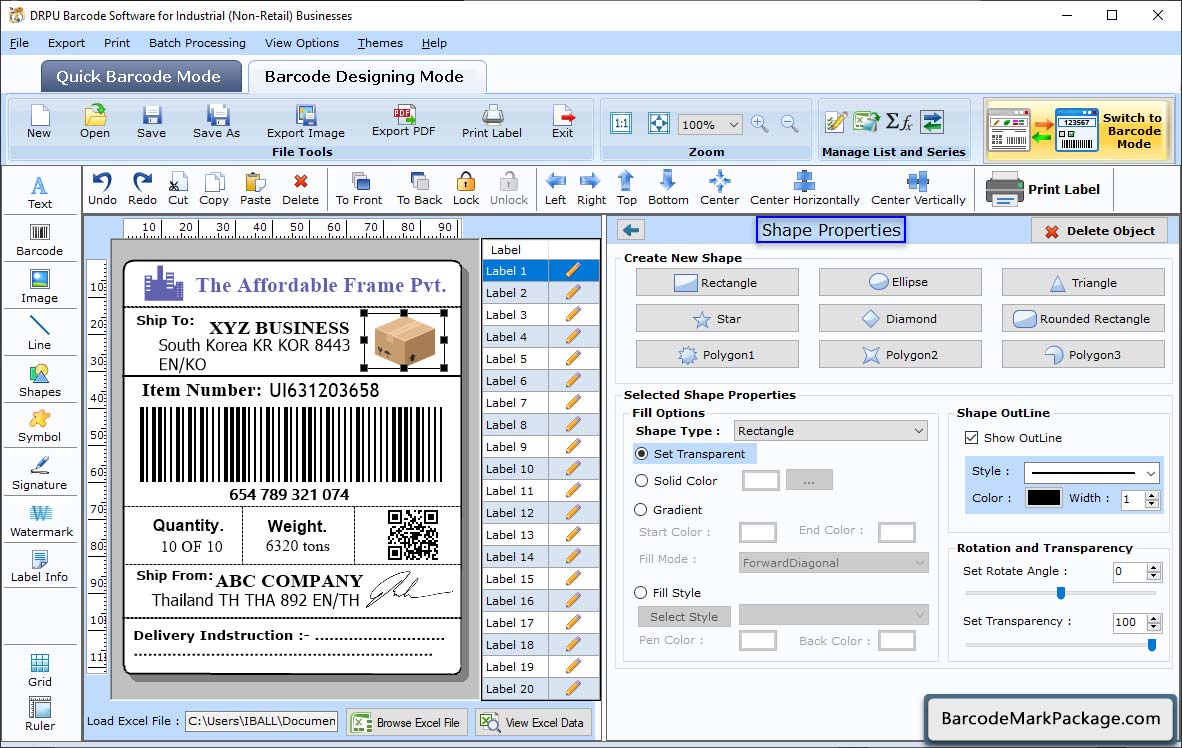
Task: Export label as PDF
Action: (403, 121)
